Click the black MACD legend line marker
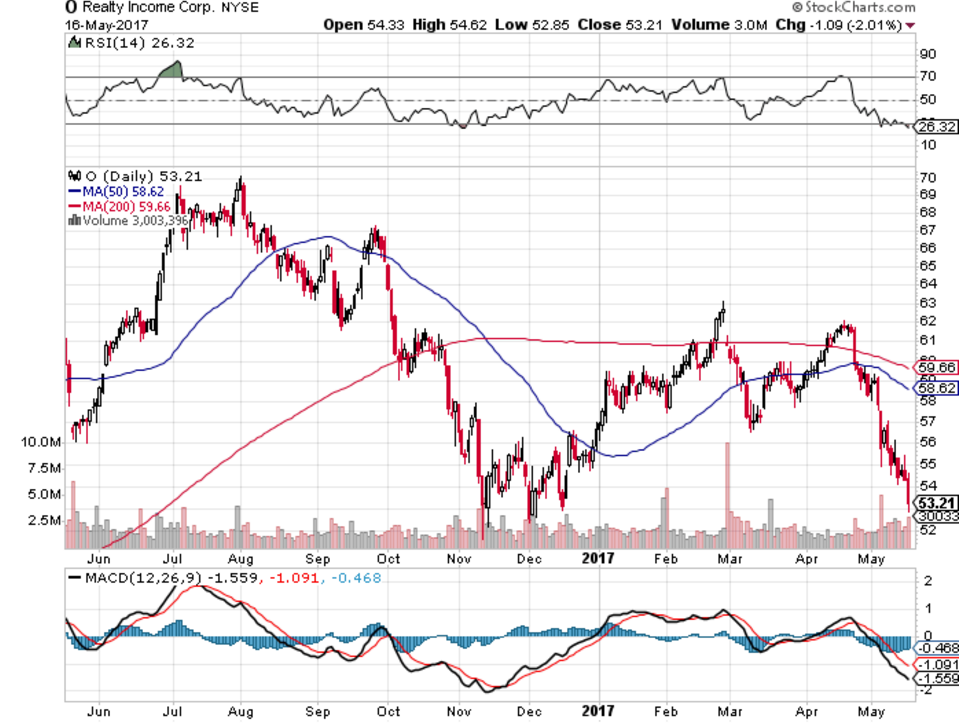This screenshot has height=723, width=968. (x=77, y=578)
